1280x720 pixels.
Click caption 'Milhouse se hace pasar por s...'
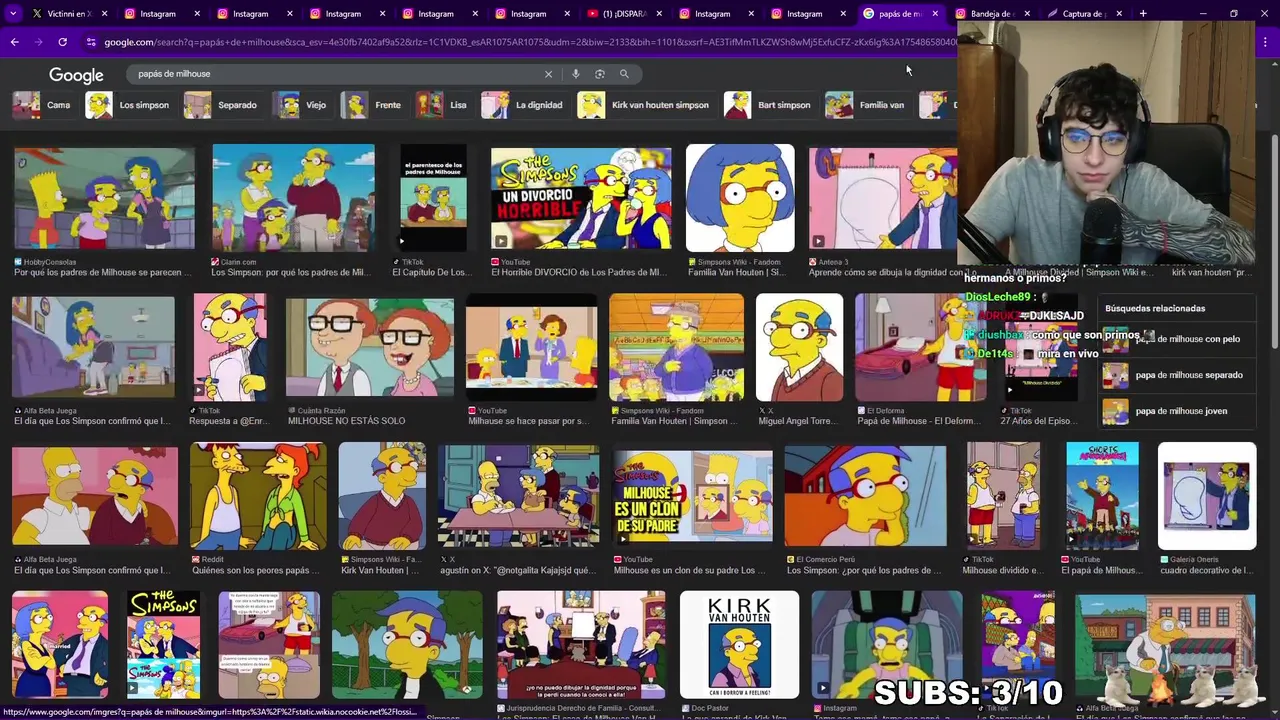[x=527, y=421]
